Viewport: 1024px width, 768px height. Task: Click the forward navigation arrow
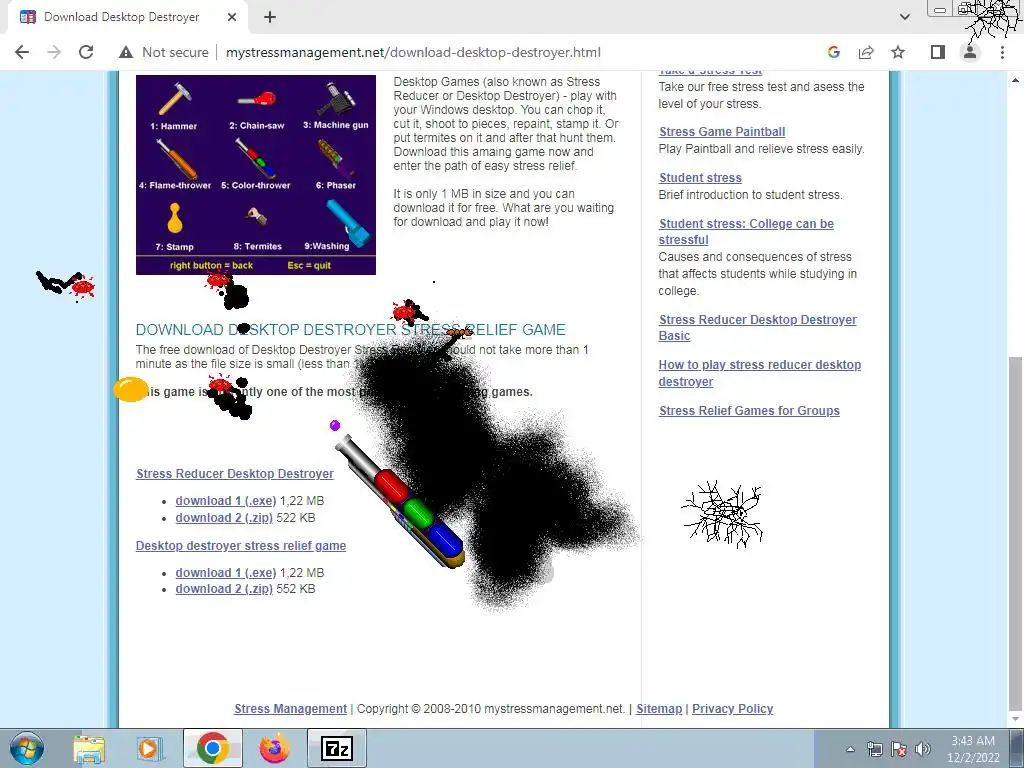coord(54,52)
